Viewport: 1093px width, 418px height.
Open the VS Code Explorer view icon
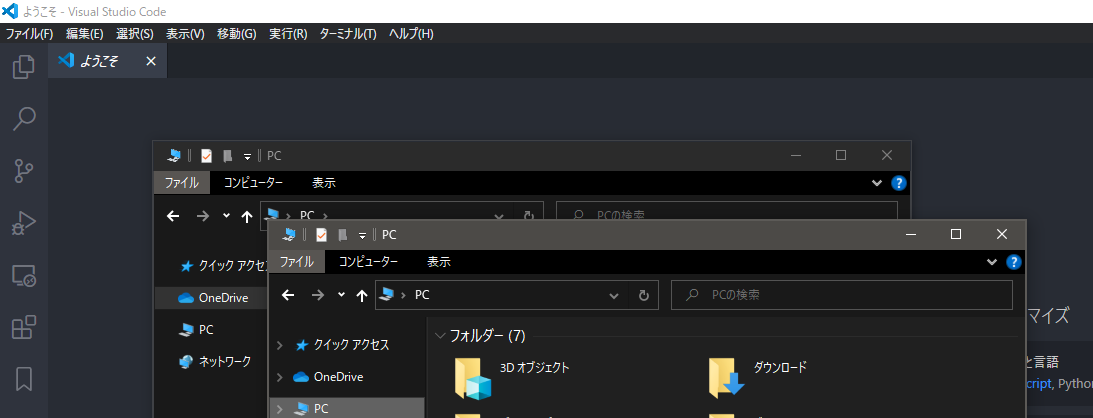(24, 66)
